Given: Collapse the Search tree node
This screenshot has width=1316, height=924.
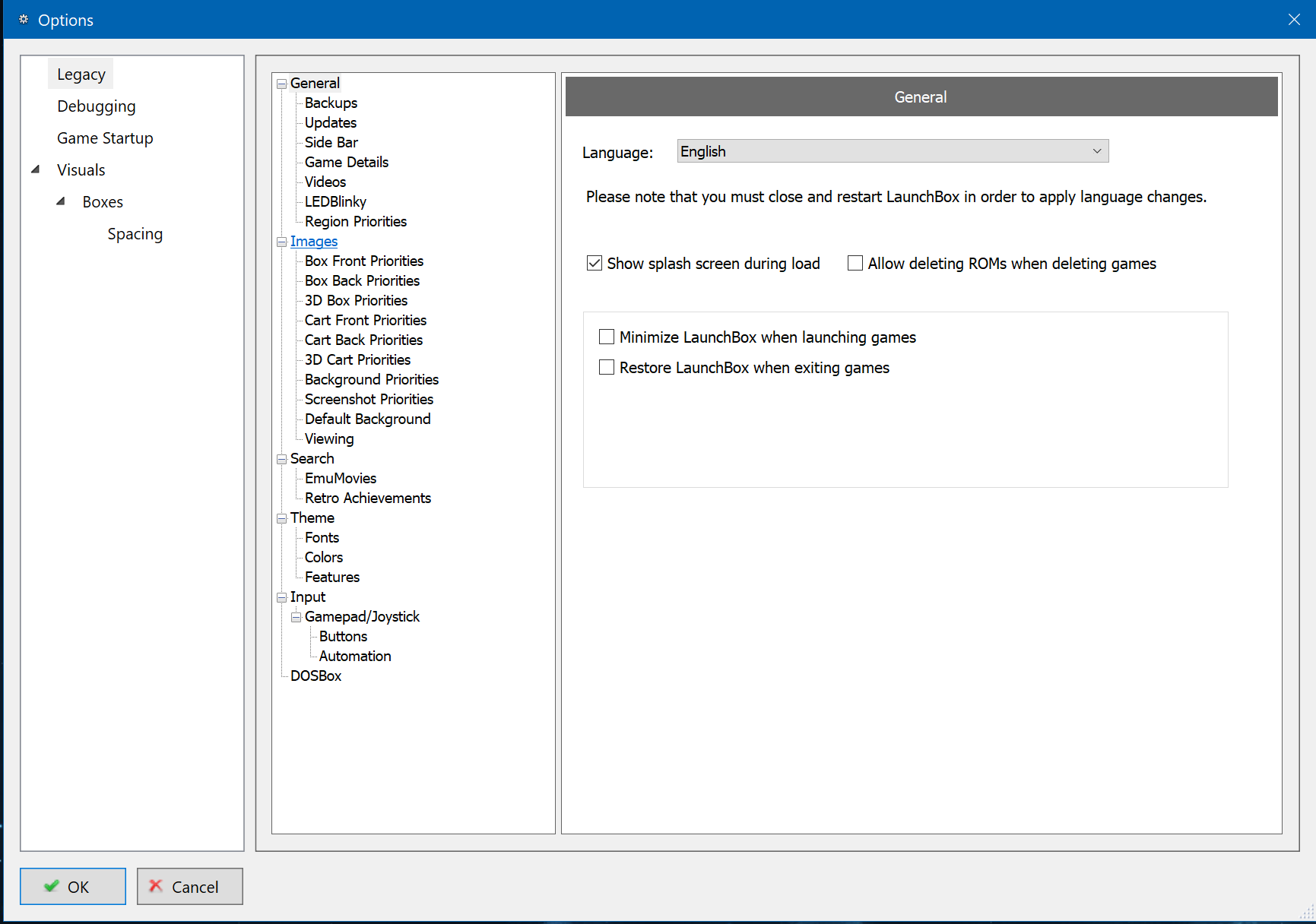Looking at the screenshot, I should click(x=282, y=459).
